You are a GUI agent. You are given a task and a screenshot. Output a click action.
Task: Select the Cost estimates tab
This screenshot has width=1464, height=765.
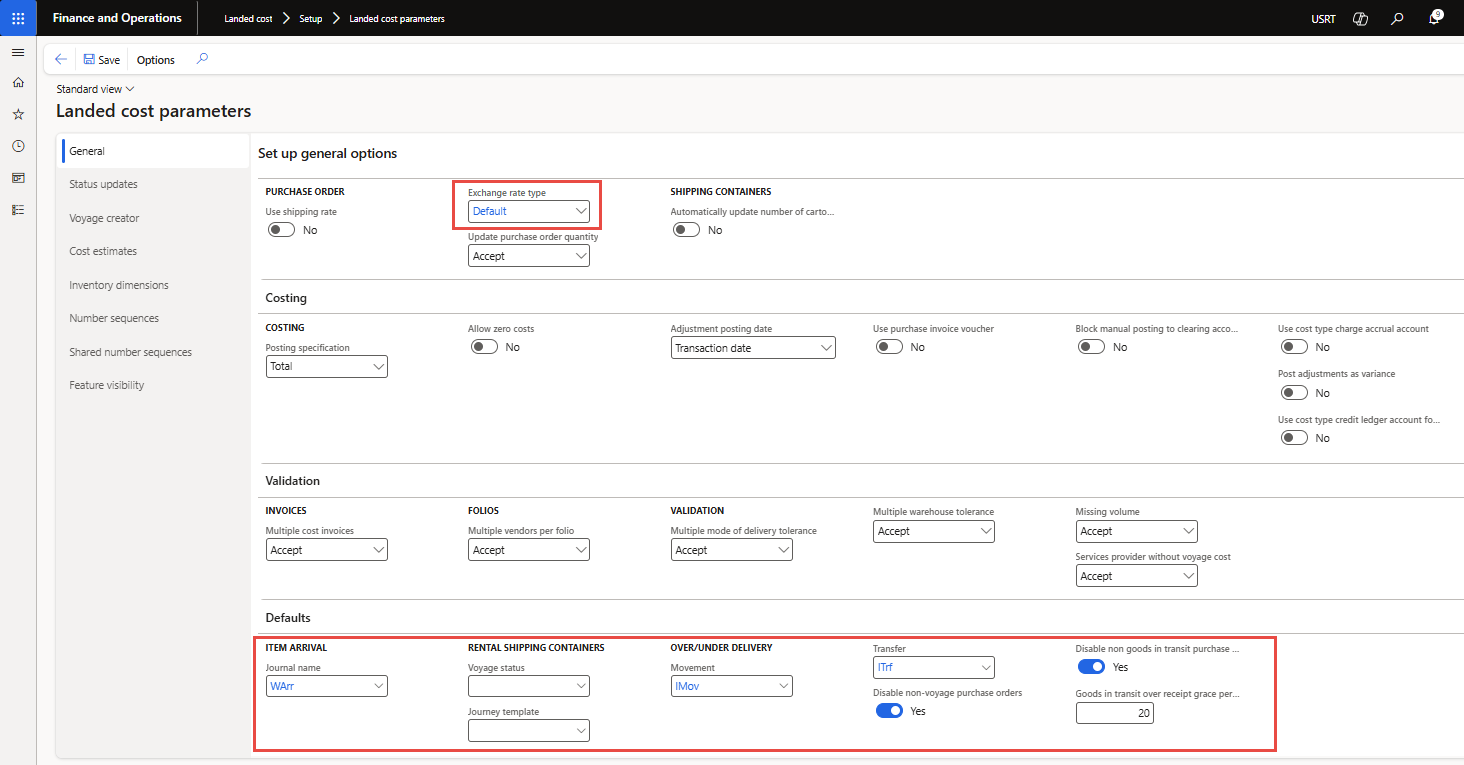[103, 251]
